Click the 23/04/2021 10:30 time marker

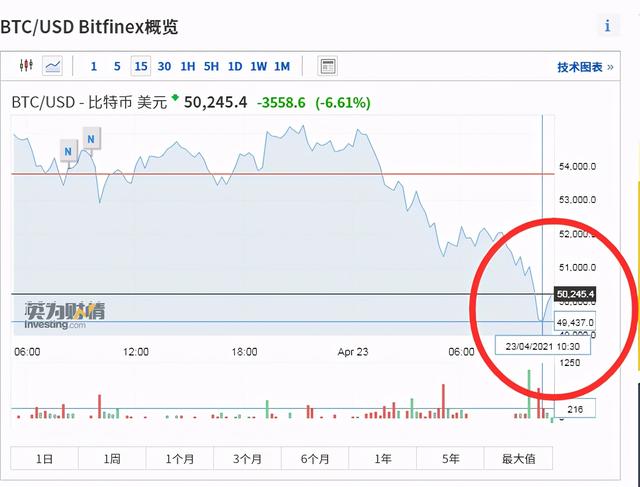pyautogui.click(x=543, y=345)
